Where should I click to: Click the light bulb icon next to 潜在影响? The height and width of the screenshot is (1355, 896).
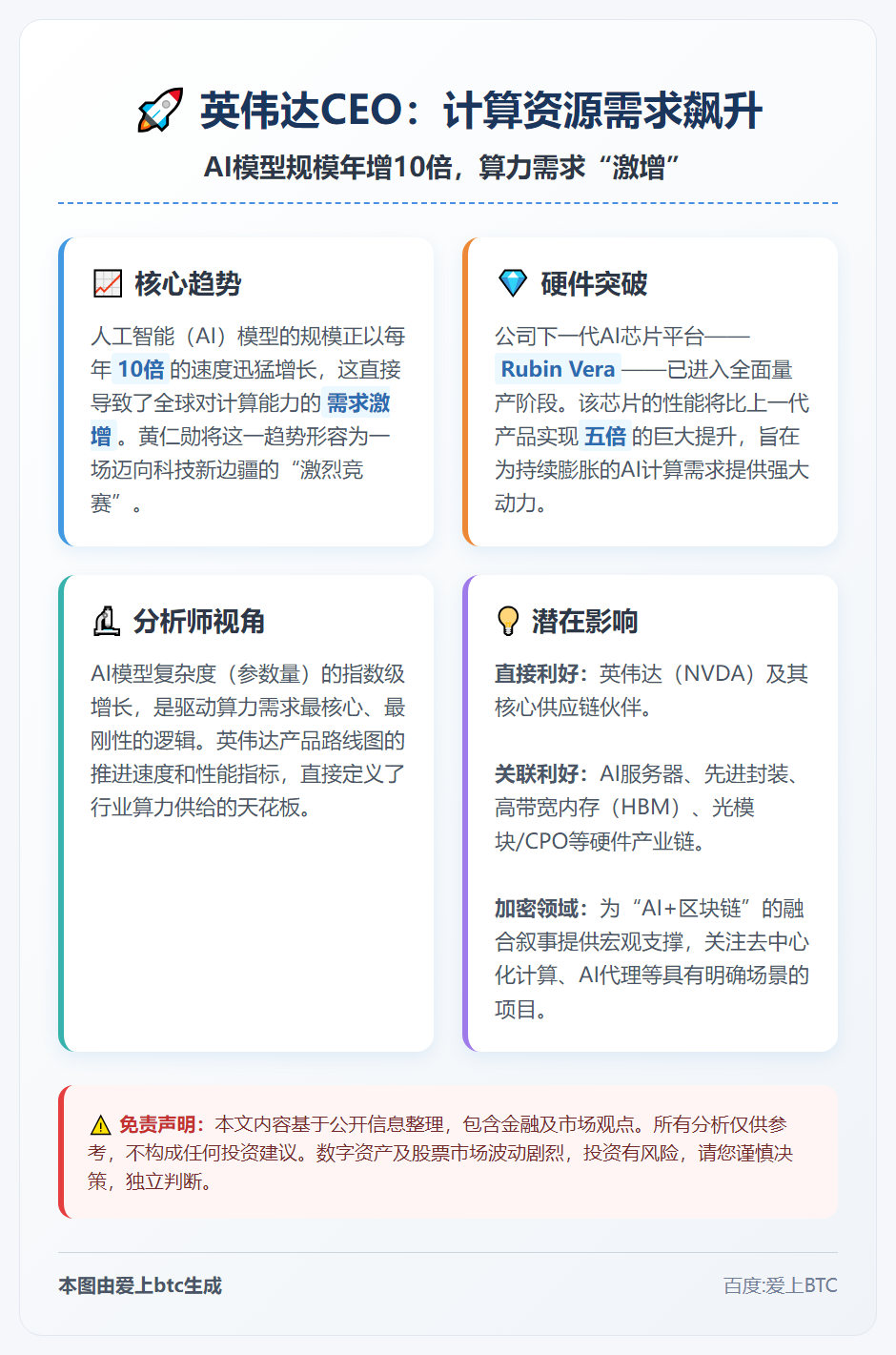click(x=508, y=621)
